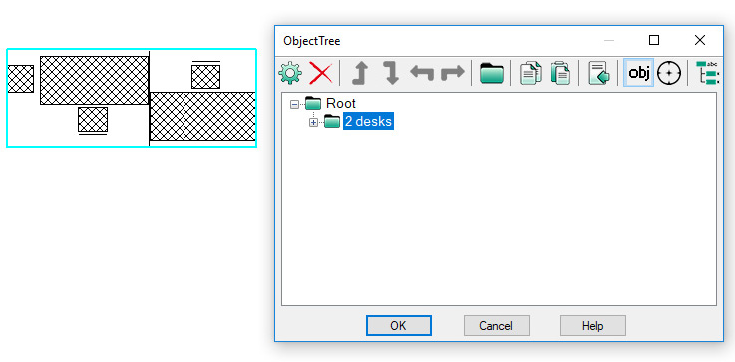Click the paste clipboard icon
This screenshot has height=362, width=735.
(560, 73)
